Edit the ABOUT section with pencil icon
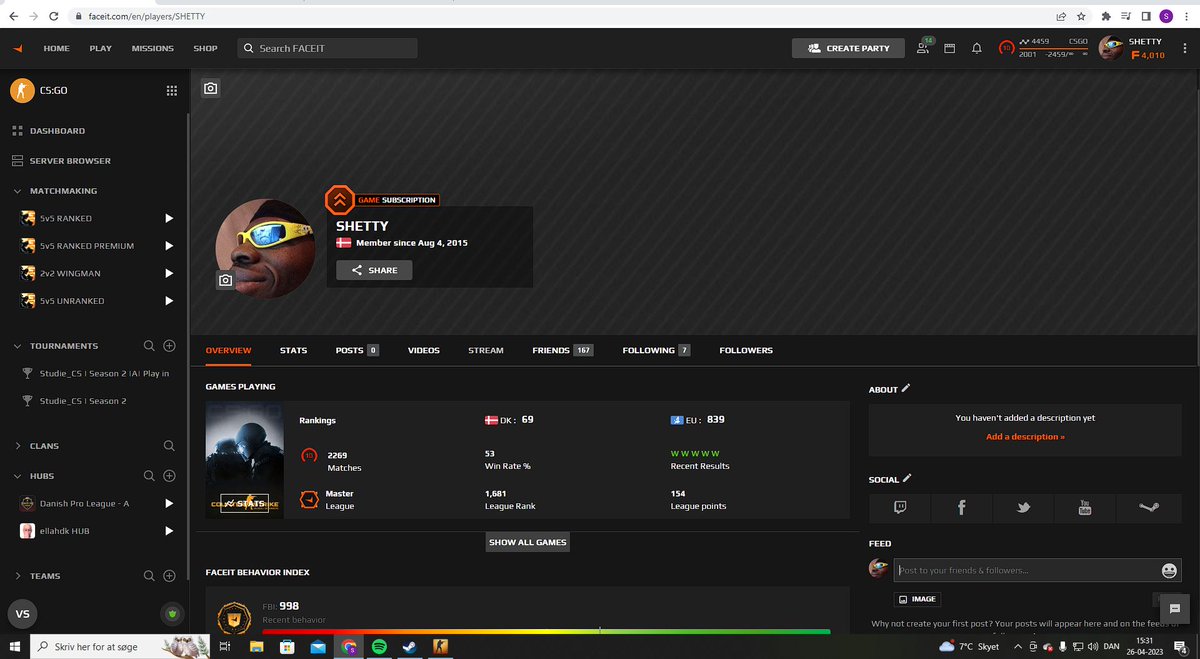Viewport: 1200px width, 659px height. click(x=906, y=388)
